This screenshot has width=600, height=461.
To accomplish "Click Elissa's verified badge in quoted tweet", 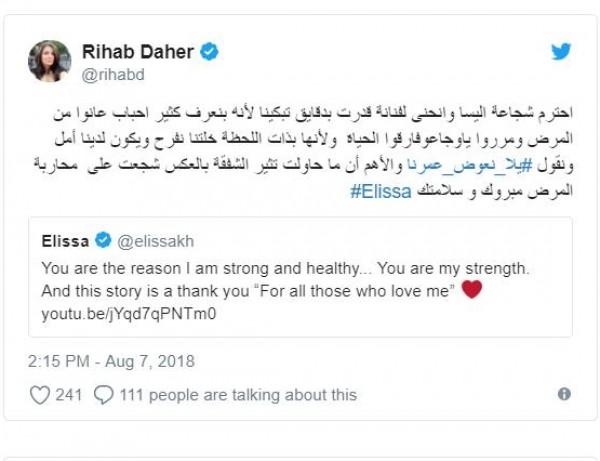I will pos(102,241).
